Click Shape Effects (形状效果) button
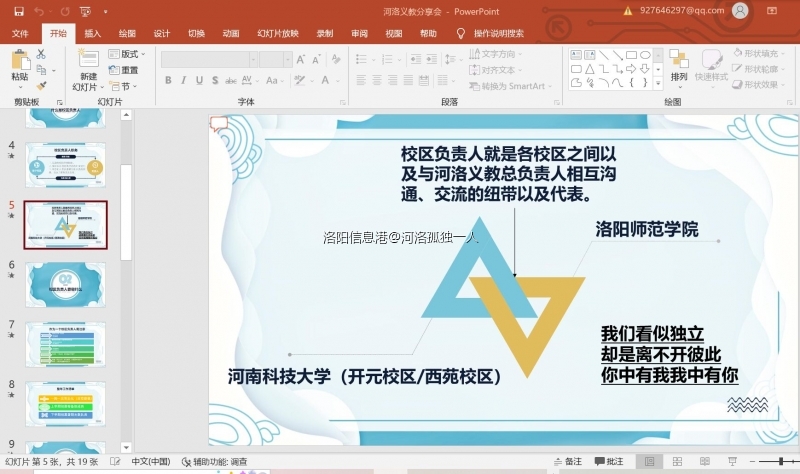The image size is (800, 474). coord(759,85)
